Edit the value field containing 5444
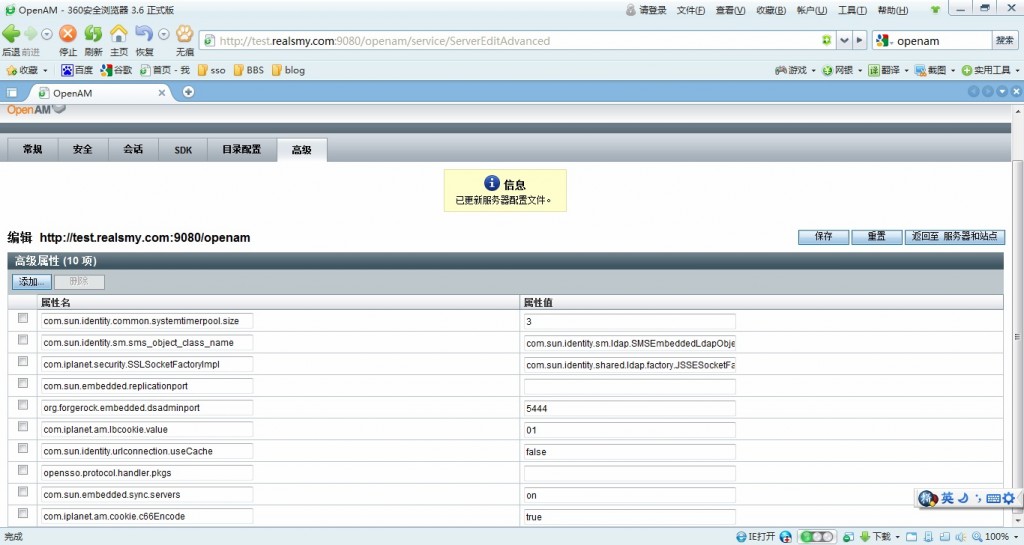The image size is (1024, 545). 630,409
